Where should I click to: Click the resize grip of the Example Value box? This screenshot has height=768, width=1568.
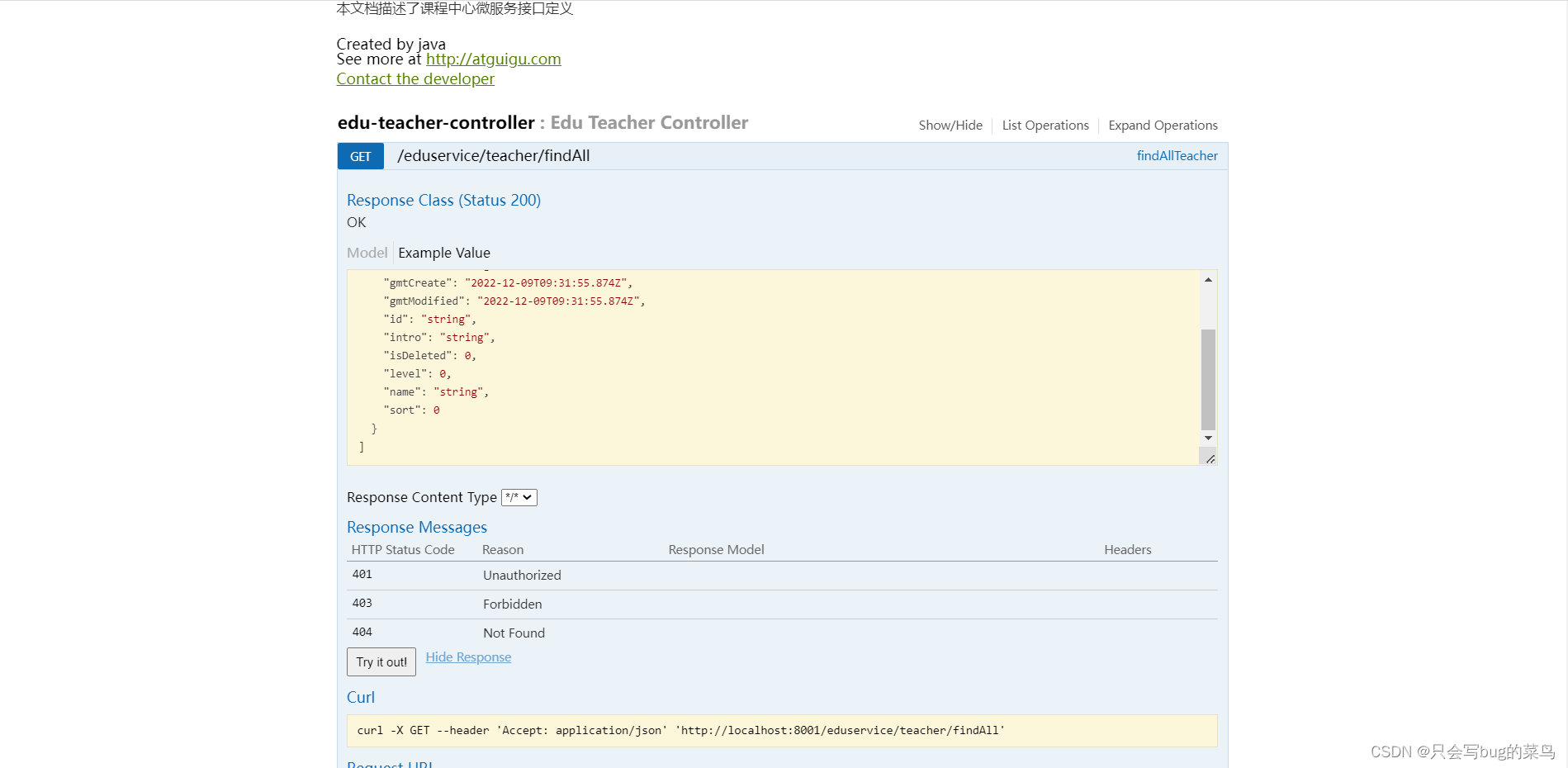(1210, 457)
